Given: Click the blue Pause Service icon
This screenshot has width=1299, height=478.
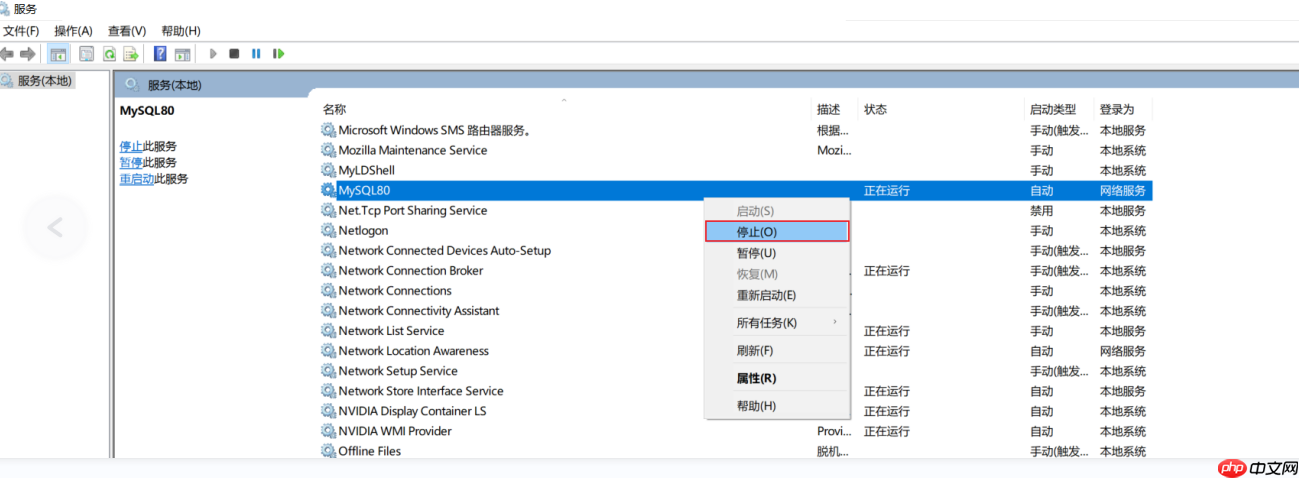Looking at the screenshot, I should pos(256,54).
